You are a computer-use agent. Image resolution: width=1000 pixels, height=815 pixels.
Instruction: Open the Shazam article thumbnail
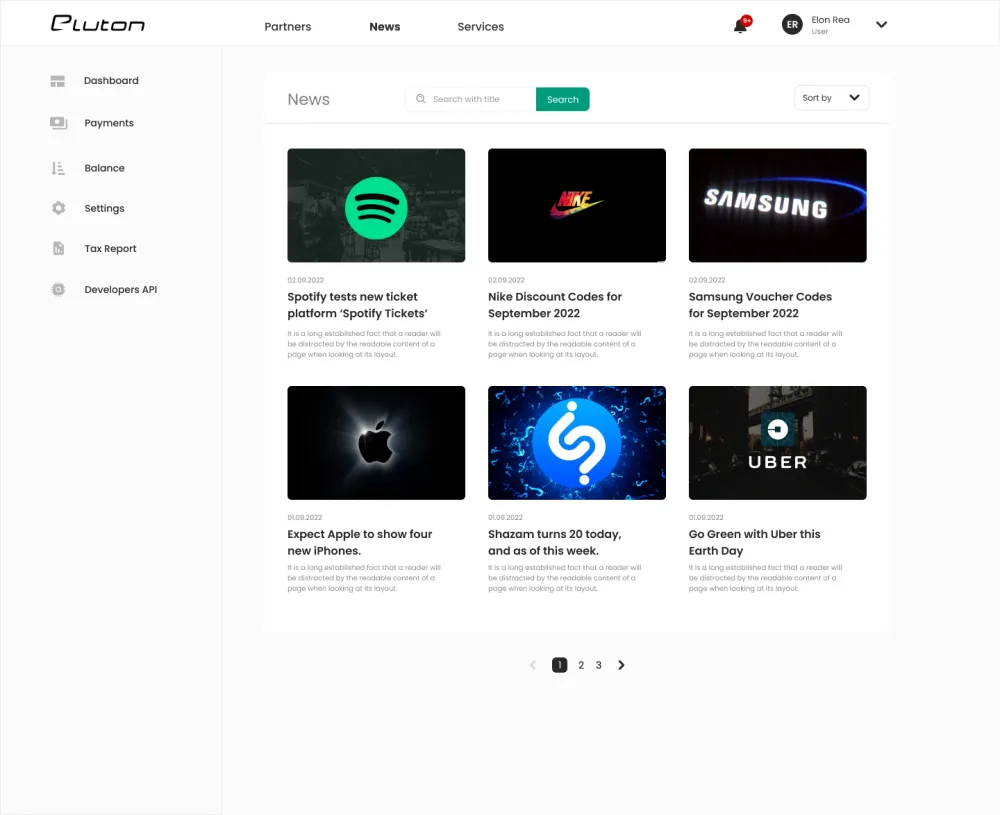point(577,443)
